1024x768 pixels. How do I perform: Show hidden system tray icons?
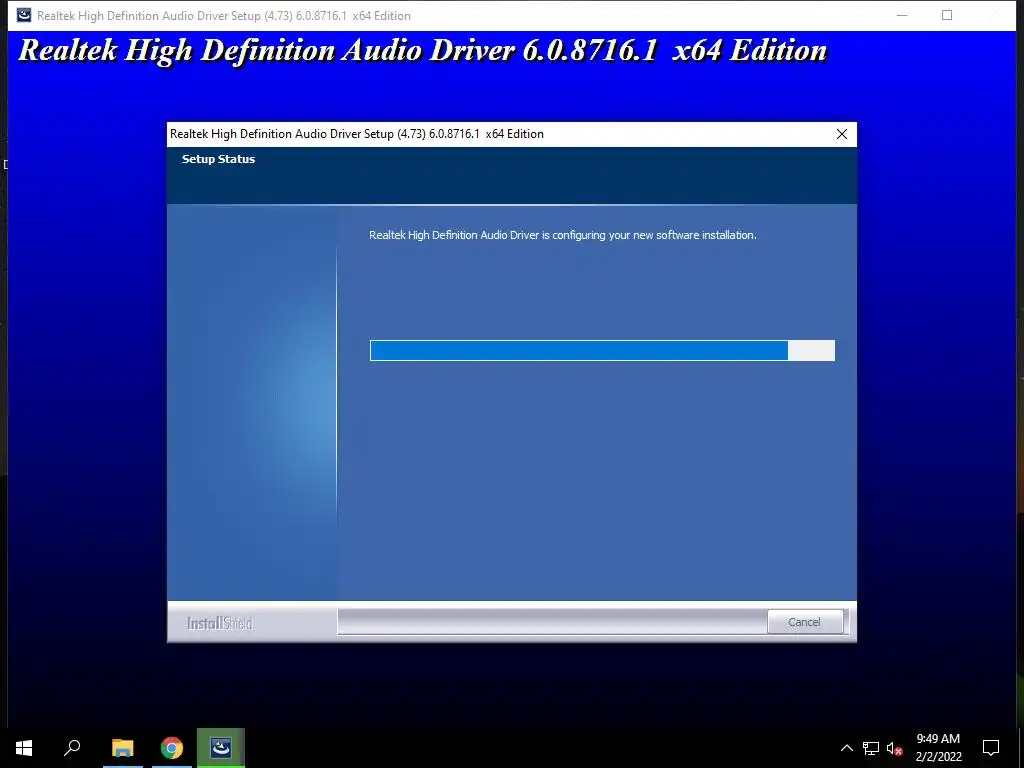(x=846, y=748)
